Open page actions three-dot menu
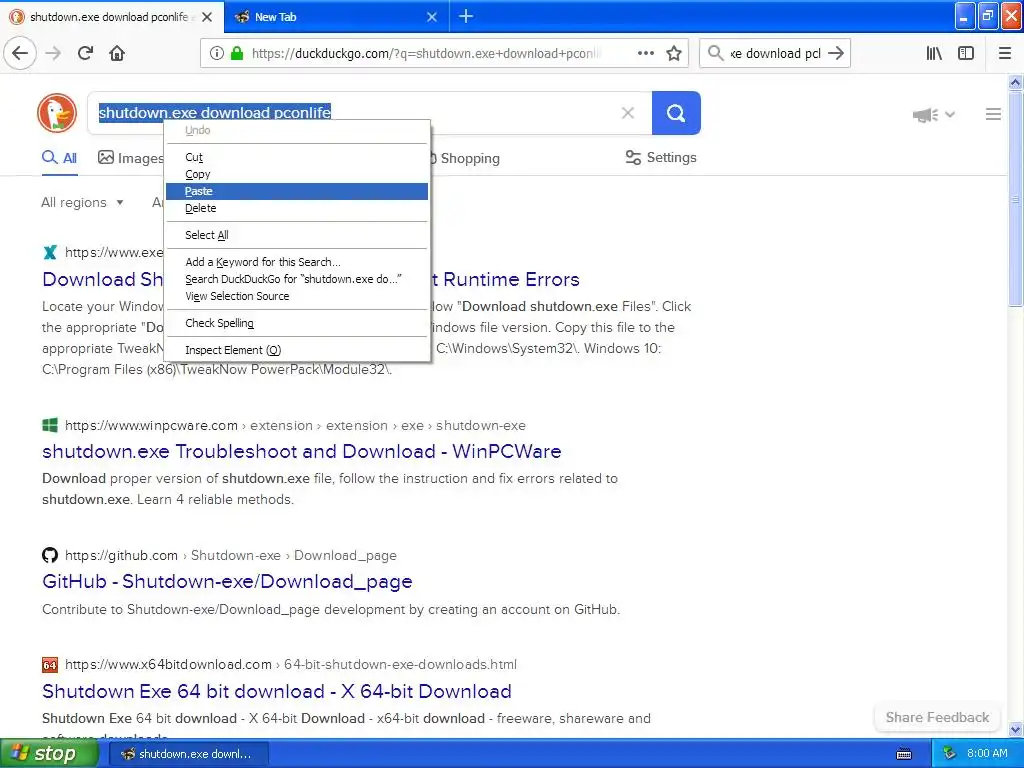The width and height of the screenshot is (1024, 768). [x=645, y=53]
